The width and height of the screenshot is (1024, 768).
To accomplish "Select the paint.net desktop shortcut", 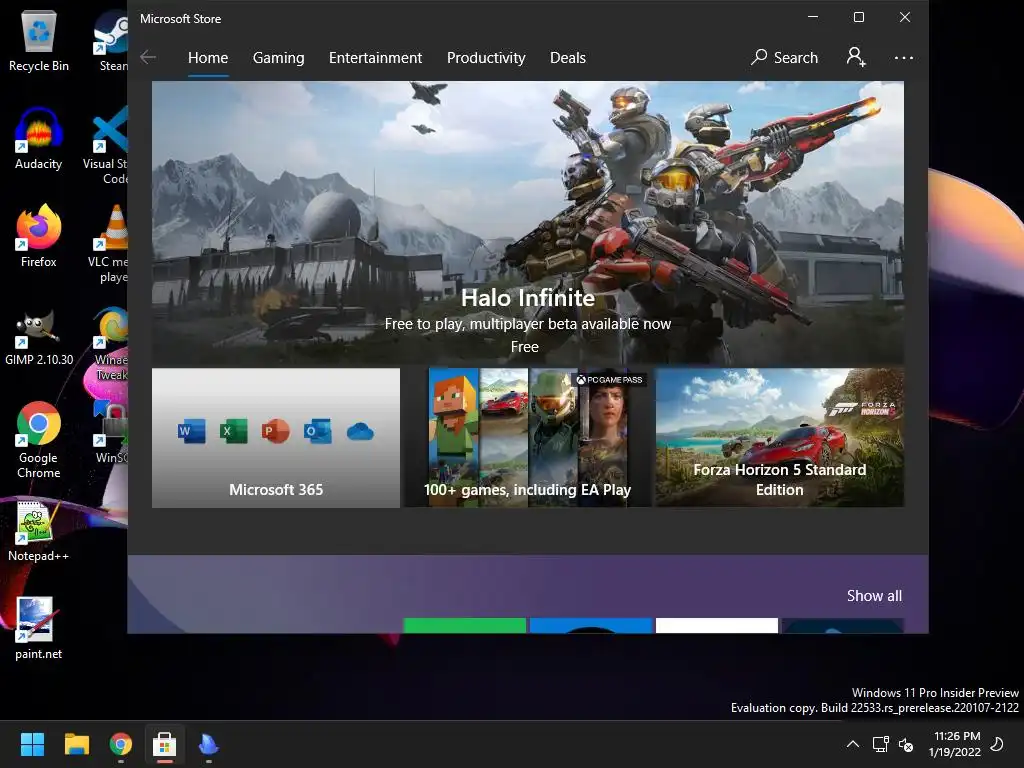I will [39, 628].
